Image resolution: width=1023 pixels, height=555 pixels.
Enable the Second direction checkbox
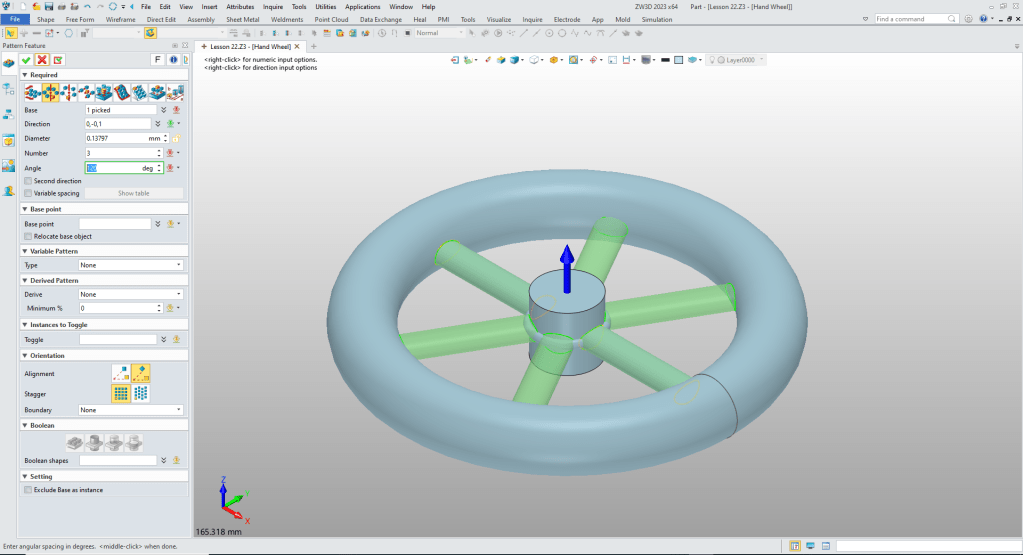click(28, 181)
